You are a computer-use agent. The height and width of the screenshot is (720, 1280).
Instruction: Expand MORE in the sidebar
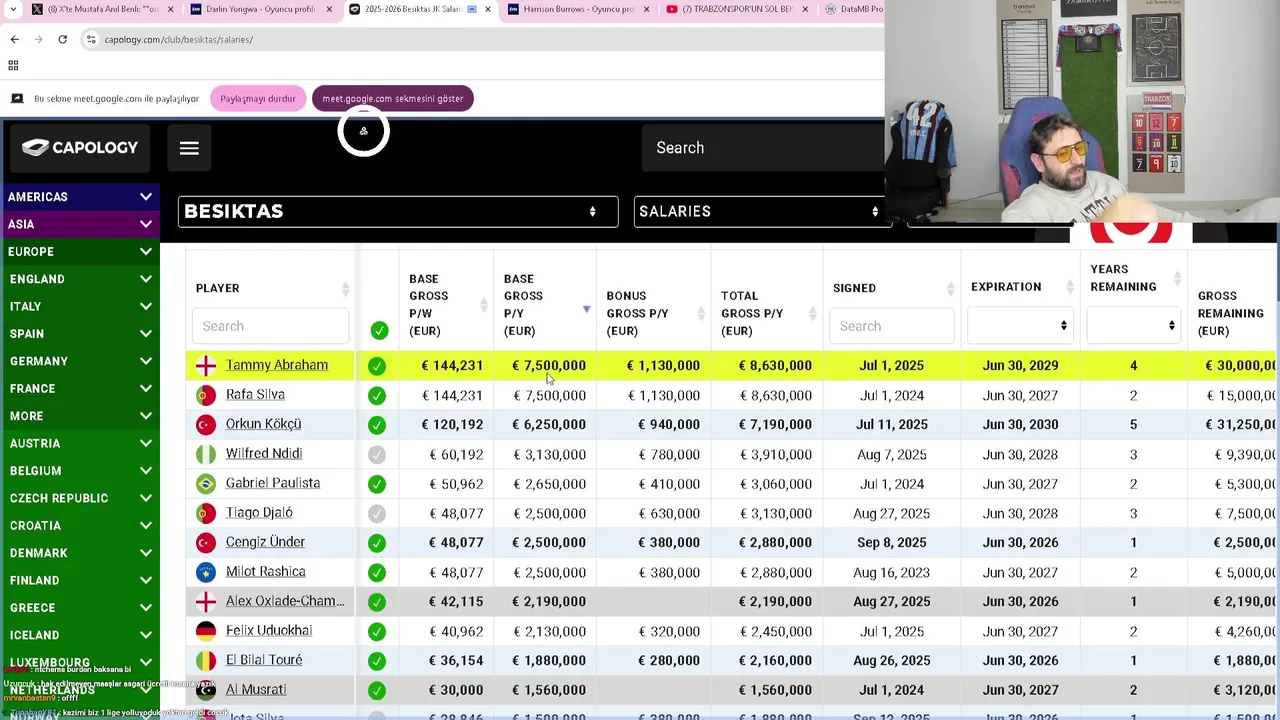click(80, 416)
